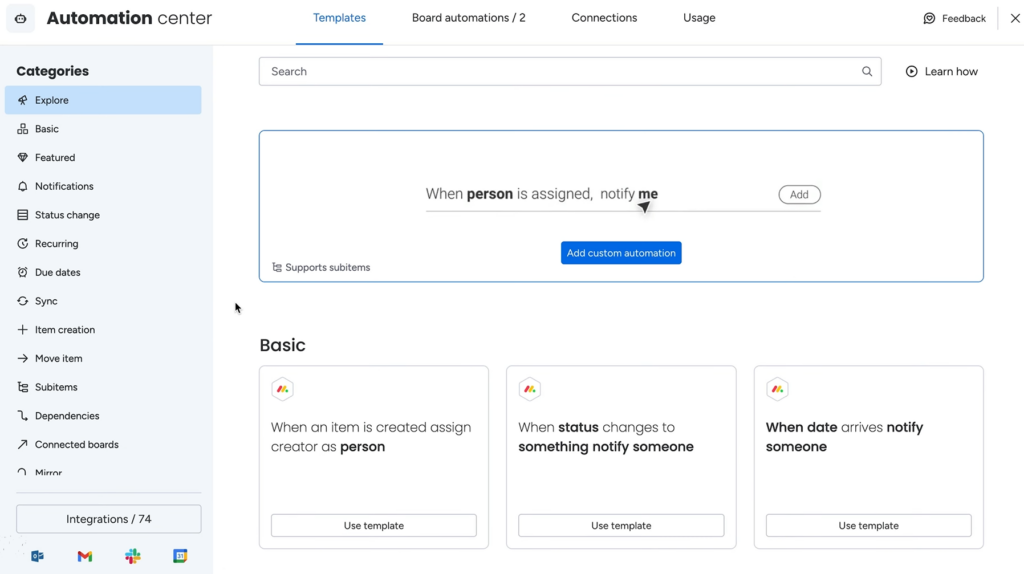Screen dimensions: 1024x574
Task: Click the search magnifier icon
Action: coord(867,72)
